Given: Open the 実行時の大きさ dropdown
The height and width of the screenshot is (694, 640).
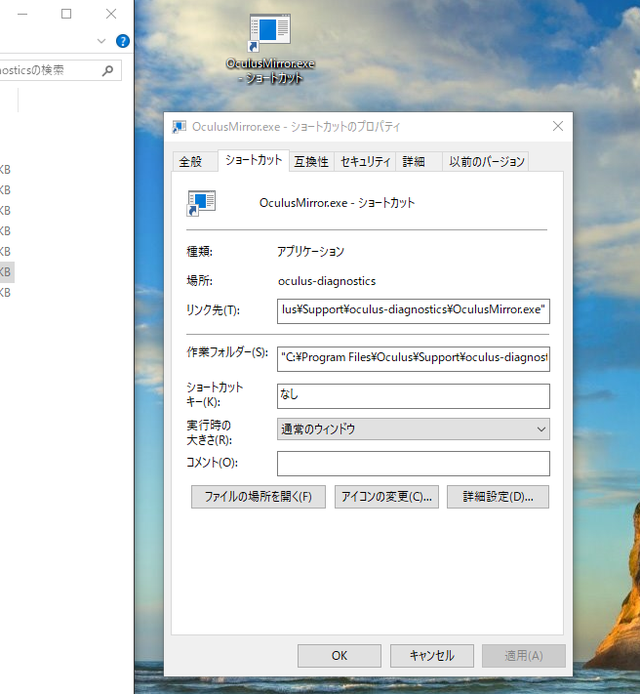Looking at the screenshot, I should click(413, 429).
